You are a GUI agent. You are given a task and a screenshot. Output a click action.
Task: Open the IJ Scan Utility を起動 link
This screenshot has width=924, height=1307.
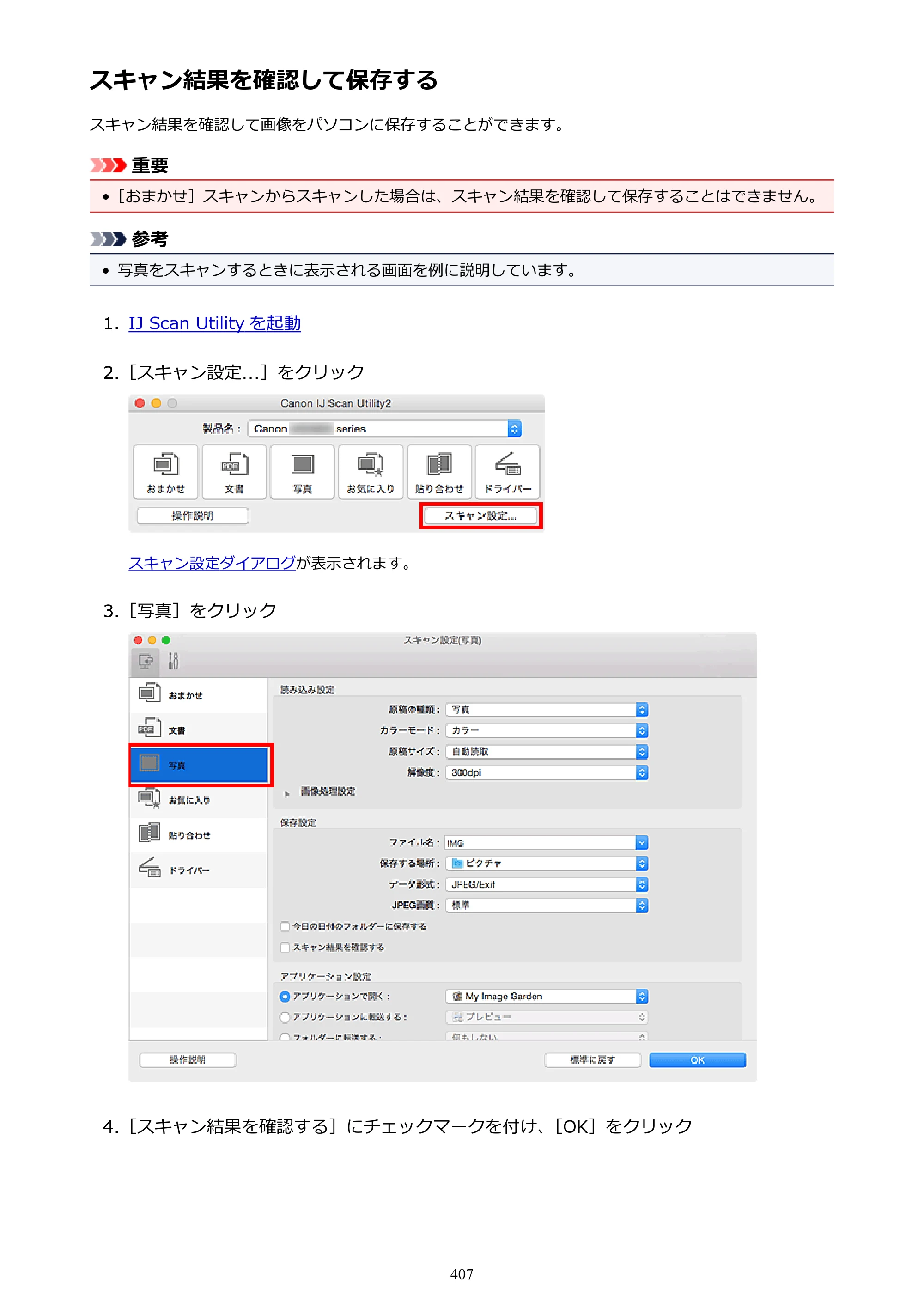click(215, 323)
